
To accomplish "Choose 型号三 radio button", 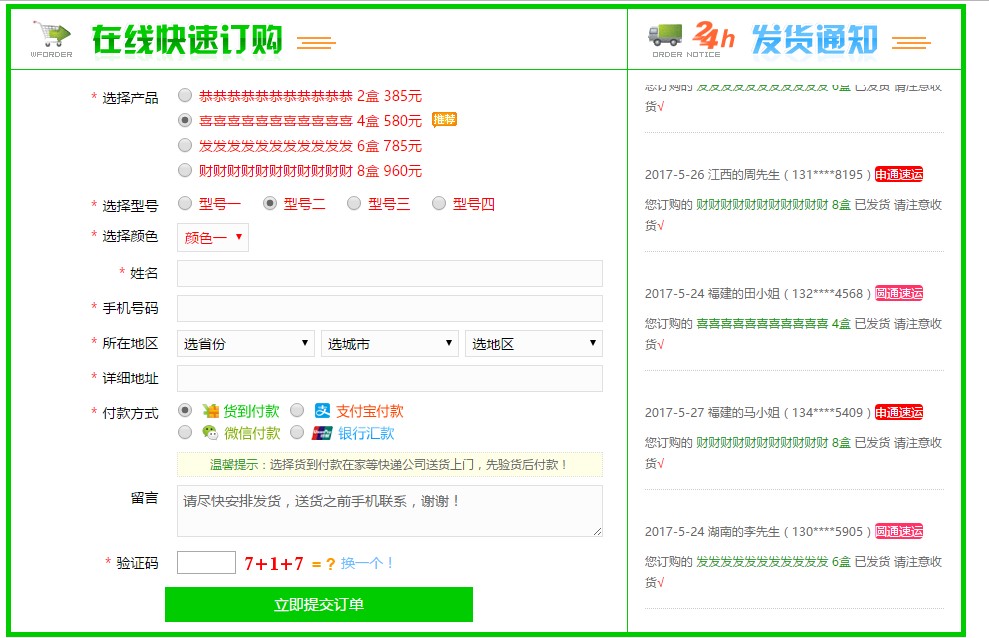I will pyautogui.click(x=354, y=203).
